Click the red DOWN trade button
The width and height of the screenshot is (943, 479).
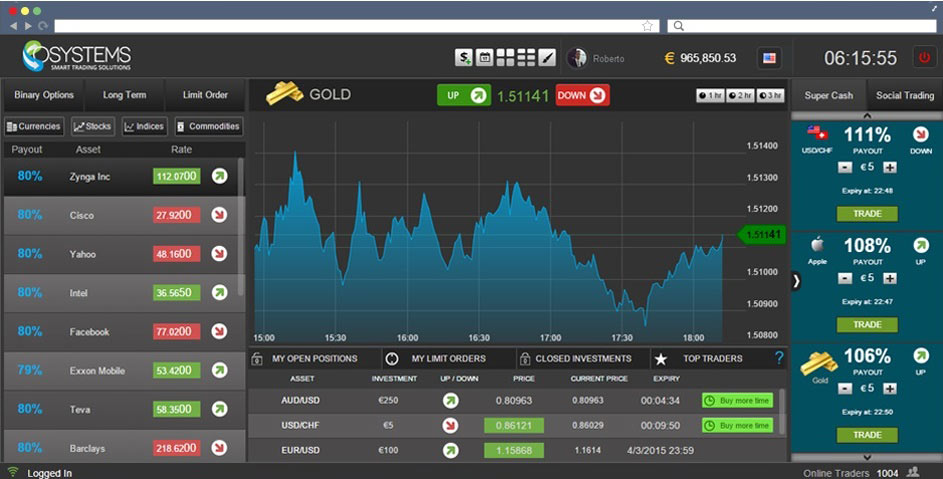coord(582,95)
